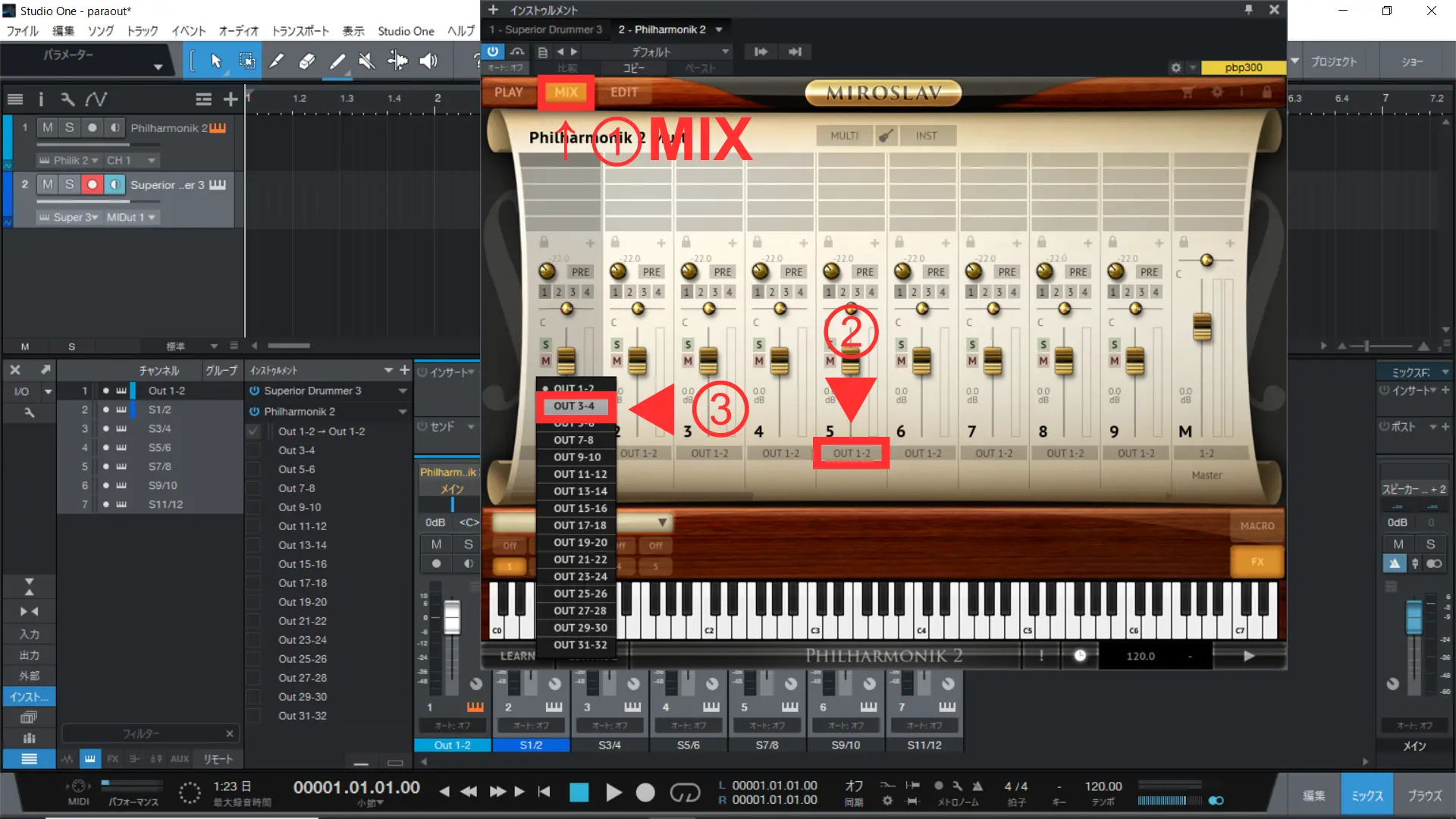The height and width of the screenshot is (819, 1456).
Task: Open Miroslav shopping cart icon
Action: tap(1187, 93)
